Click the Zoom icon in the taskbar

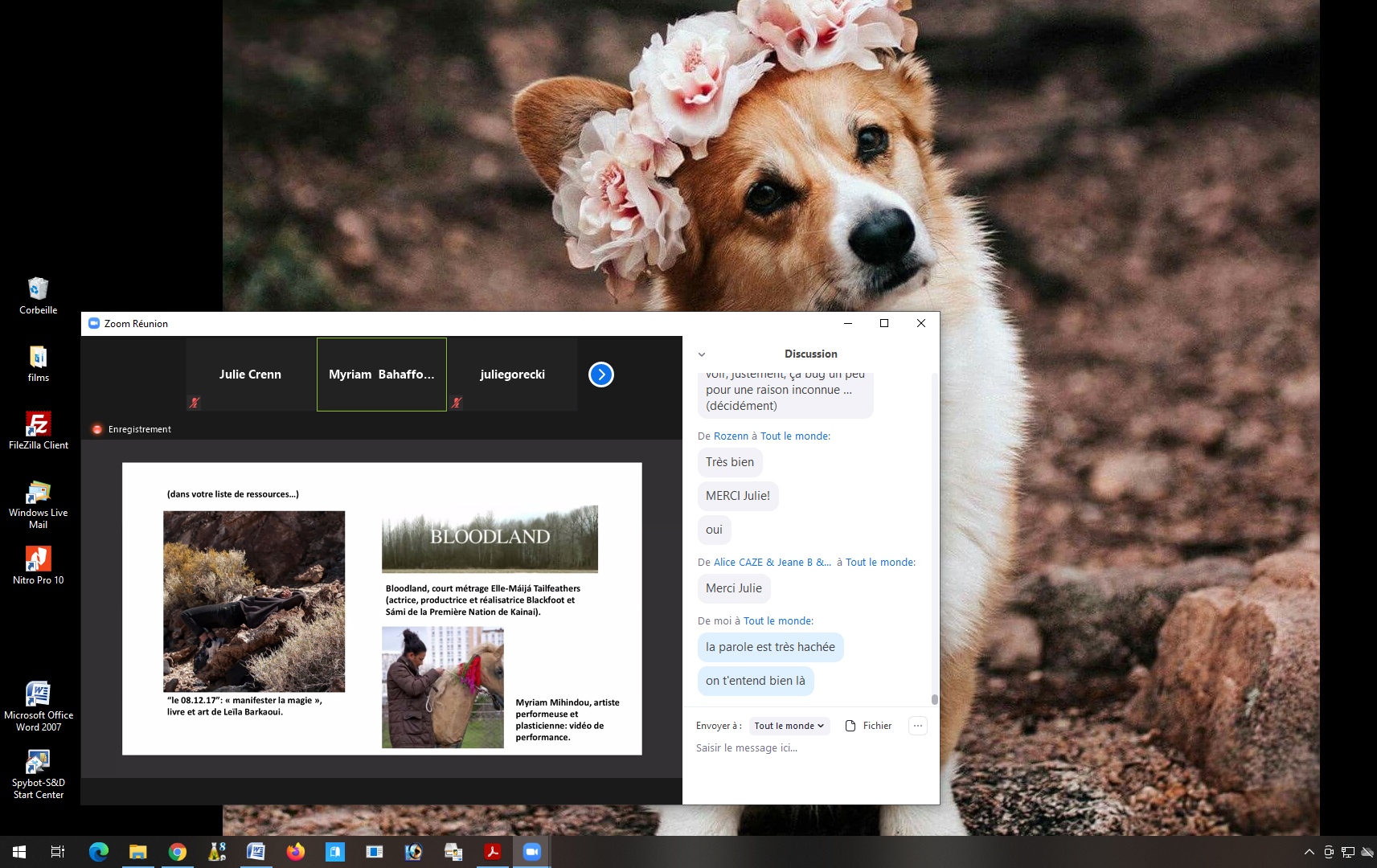click(x=531, y=852)
